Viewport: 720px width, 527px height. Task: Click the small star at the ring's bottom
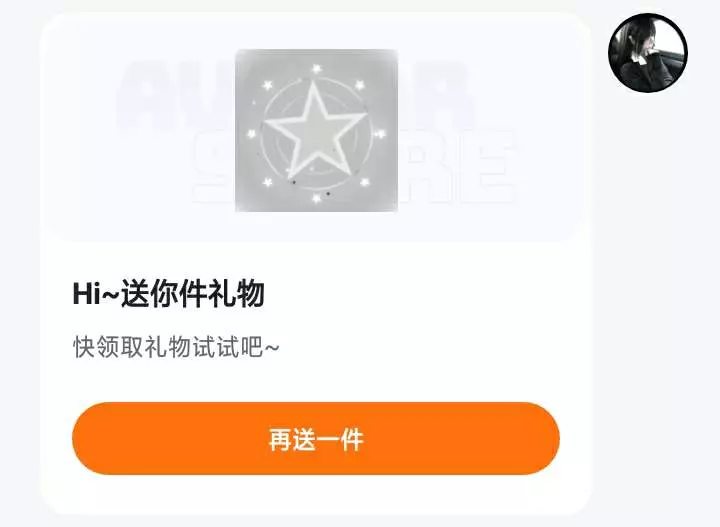coord(316,198)
